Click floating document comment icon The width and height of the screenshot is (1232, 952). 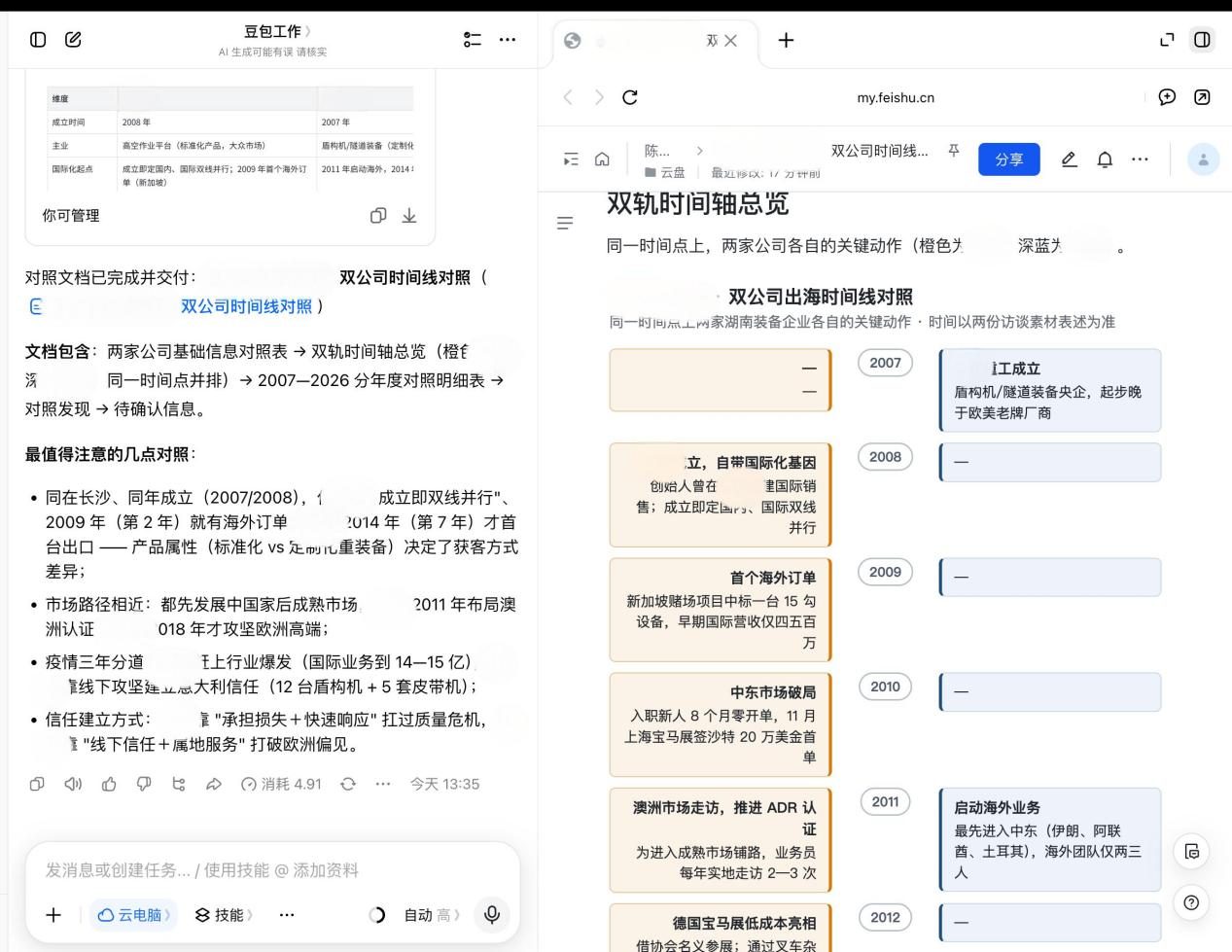1191,852
